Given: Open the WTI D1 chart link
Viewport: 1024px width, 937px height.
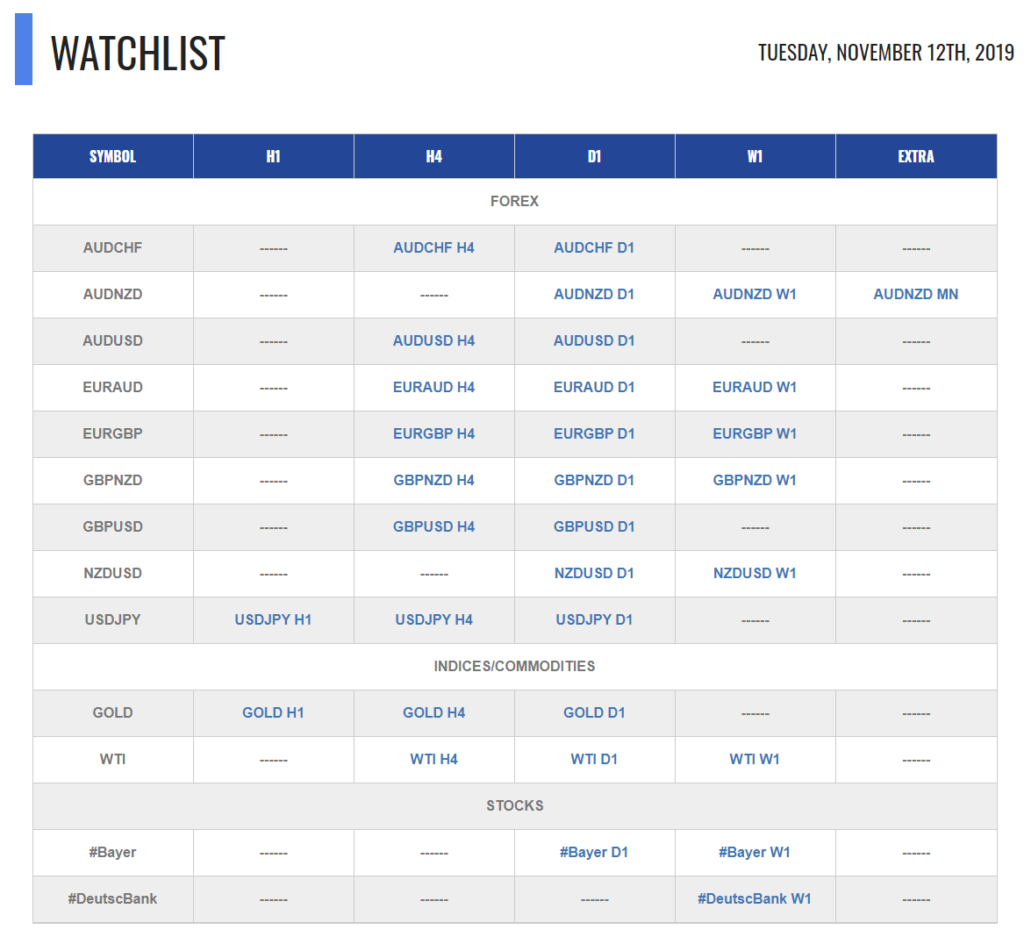Looking at the screenshot, I should tap(594, 759).
